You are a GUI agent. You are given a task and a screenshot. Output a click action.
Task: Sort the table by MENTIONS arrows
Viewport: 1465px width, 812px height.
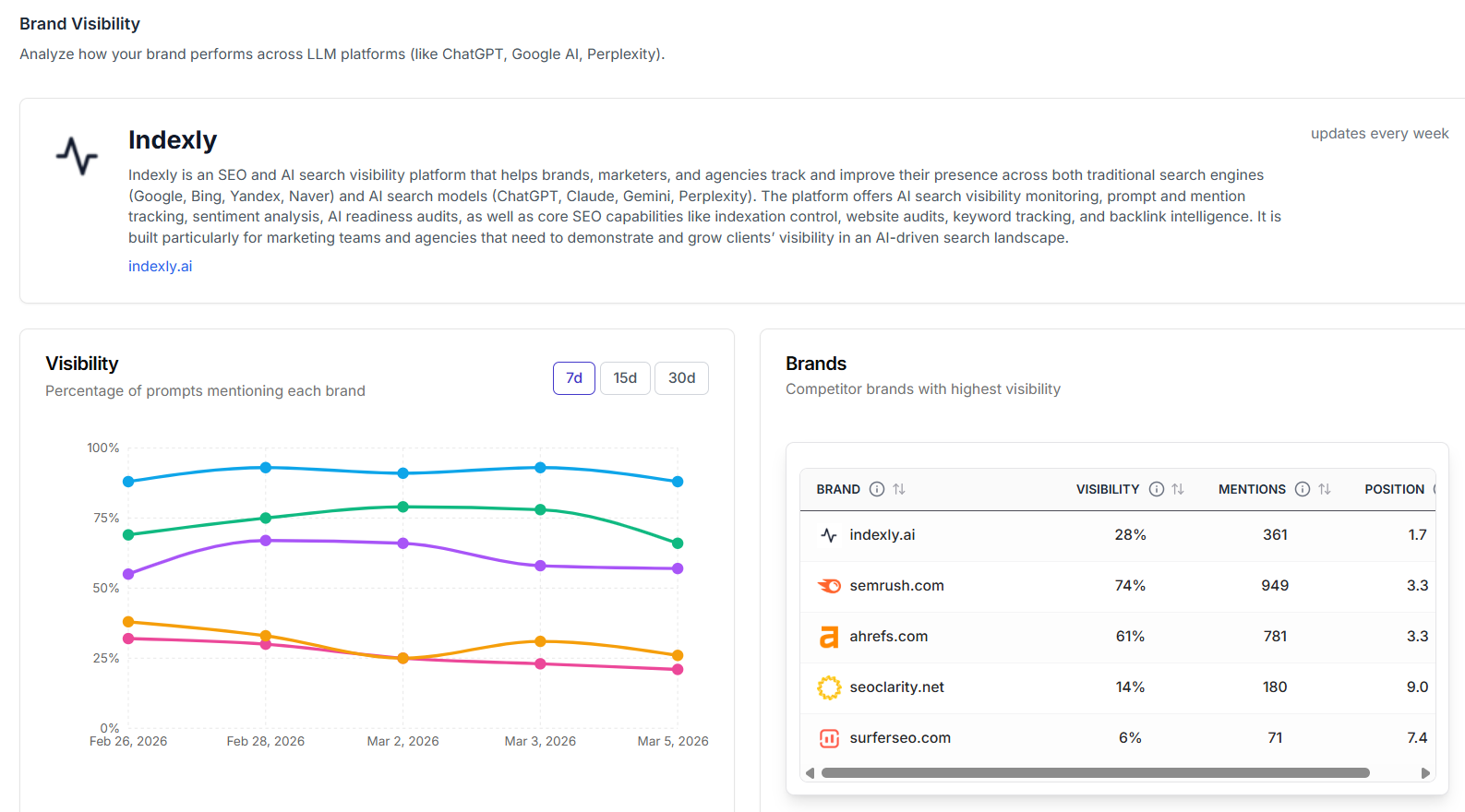pos(1325,489)
